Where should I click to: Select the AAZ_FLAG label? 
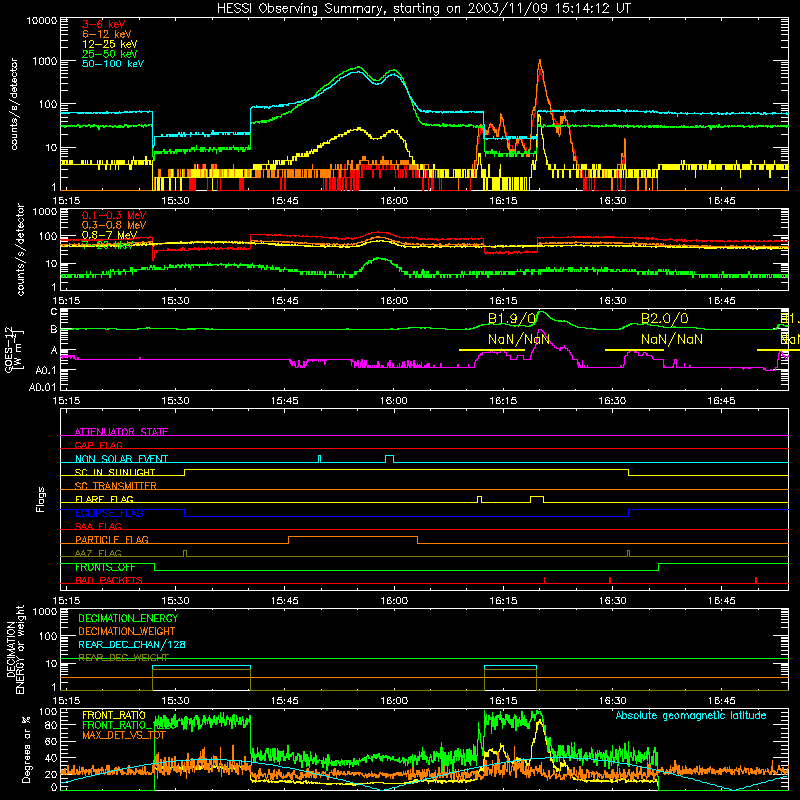tap(98, 553)
